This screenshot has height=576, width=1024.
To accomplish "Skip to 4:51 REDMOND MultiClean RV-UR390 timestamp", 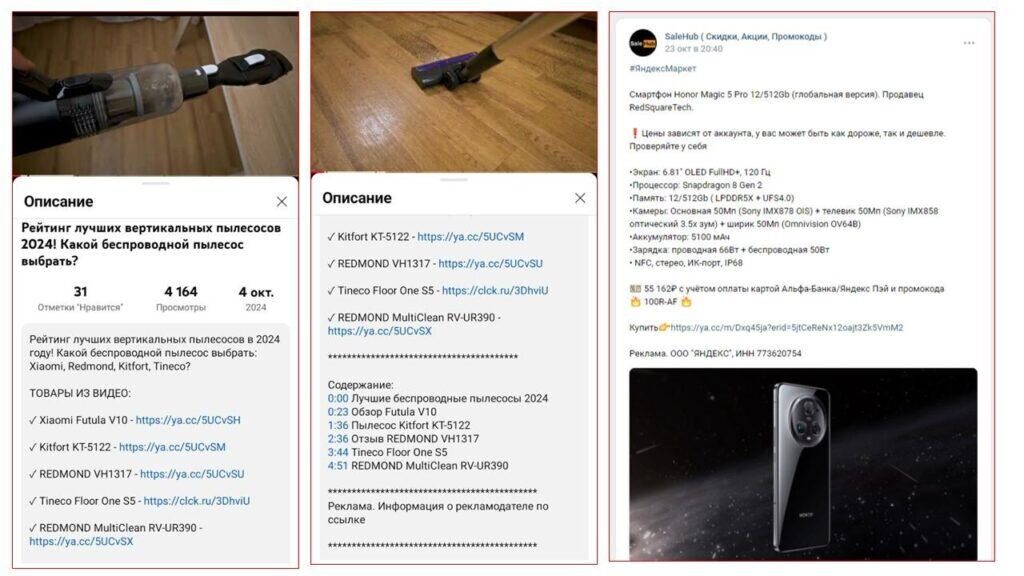I will [x=338, y=466].
